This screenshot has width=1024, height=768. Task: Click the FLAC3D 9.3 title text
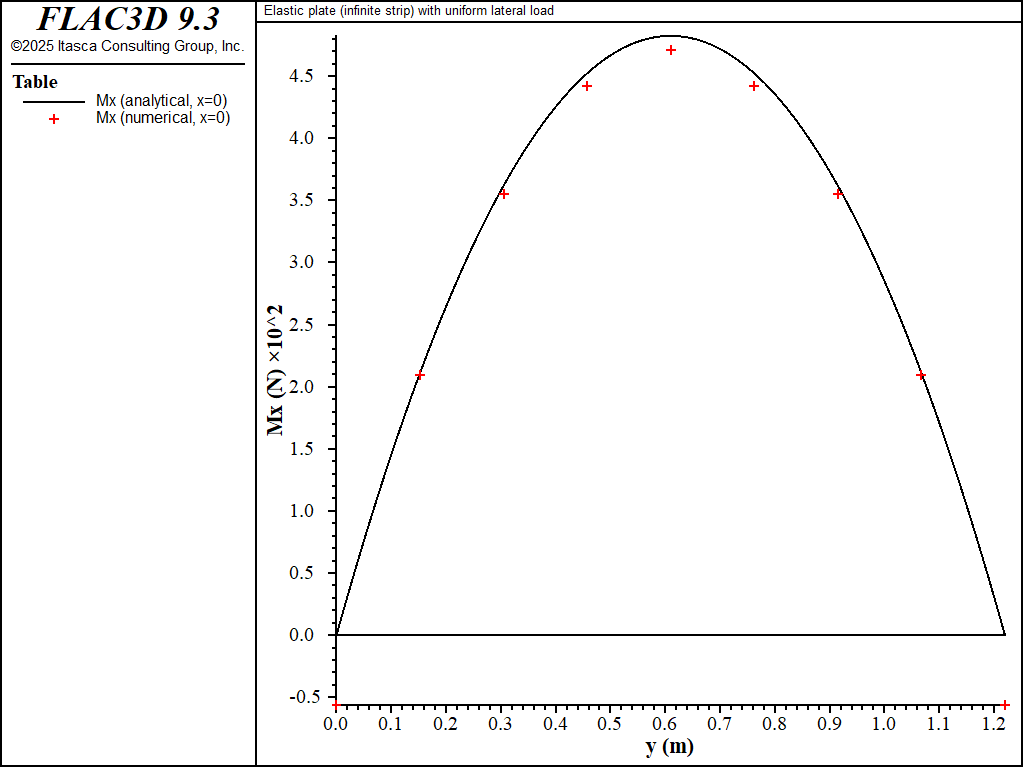128,20
